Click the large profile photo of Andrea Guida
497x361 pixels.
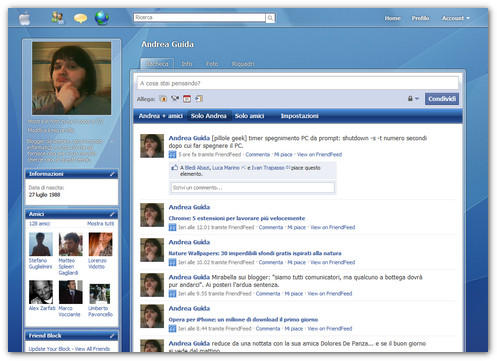pos(71,78)
